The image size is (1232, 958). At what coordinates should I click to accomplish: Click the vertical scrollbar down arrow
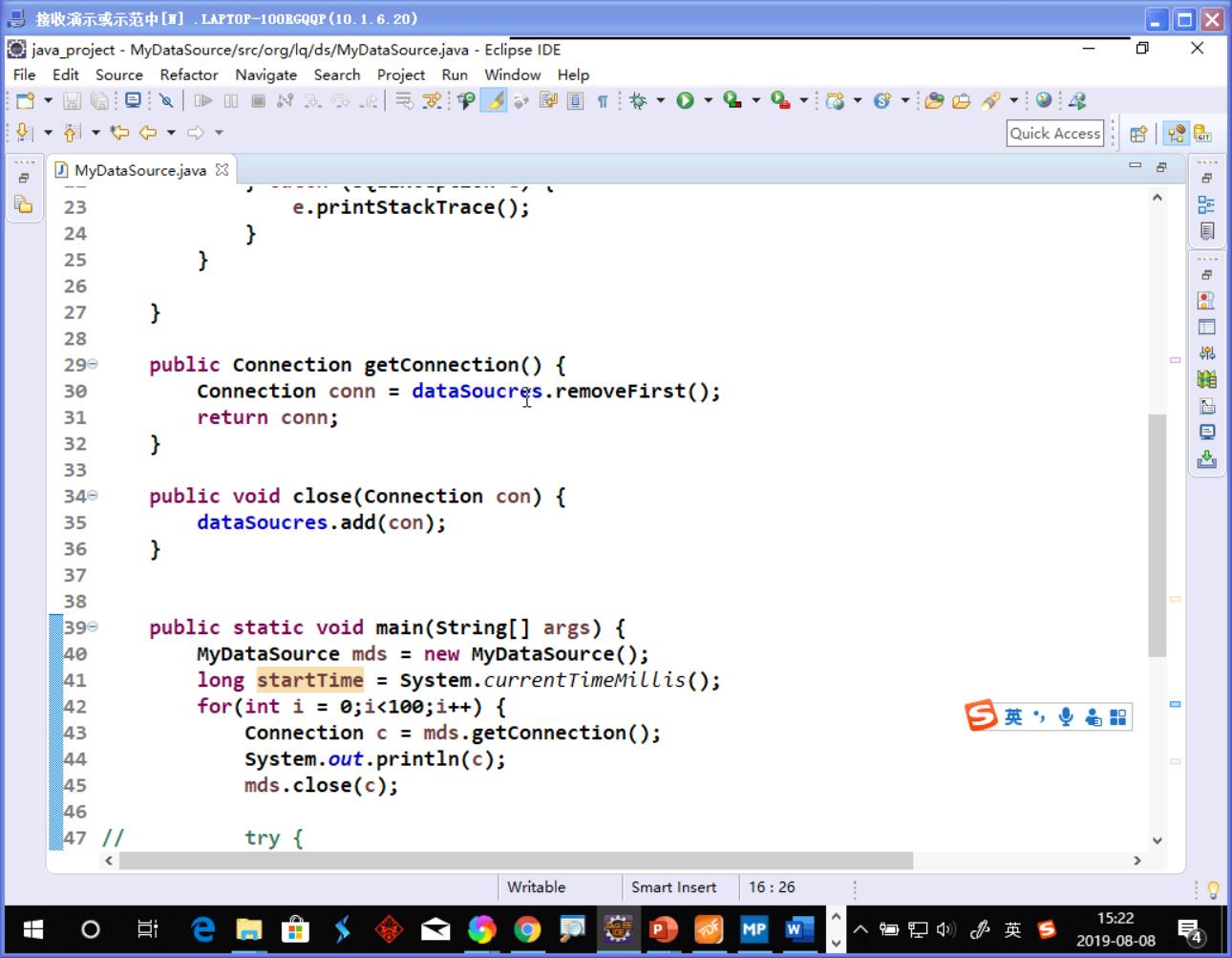coord(1157,841)
